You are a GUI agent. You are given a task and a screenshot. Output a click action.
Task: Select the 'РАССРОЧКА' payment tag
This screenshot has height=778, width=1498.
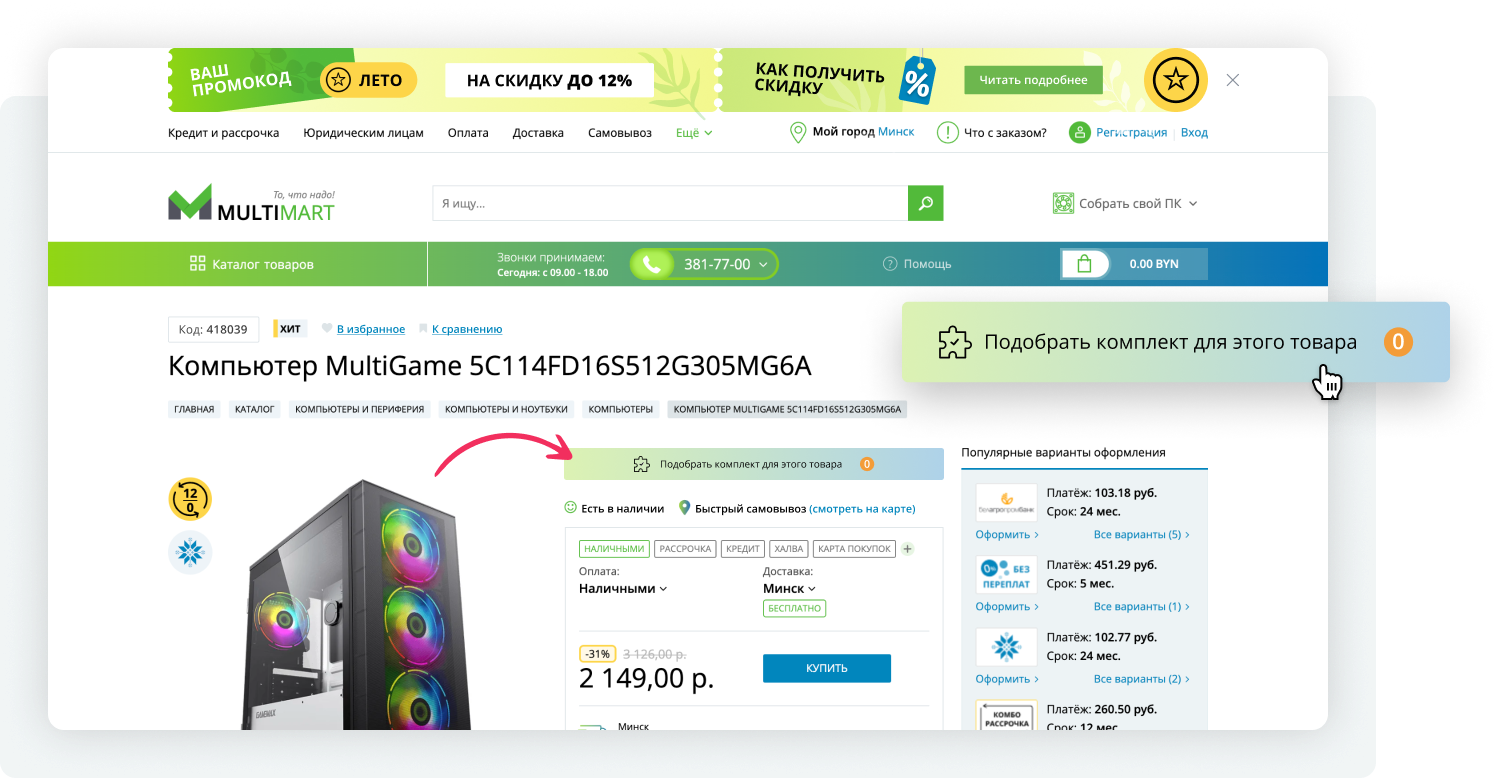tap(686, 549)
